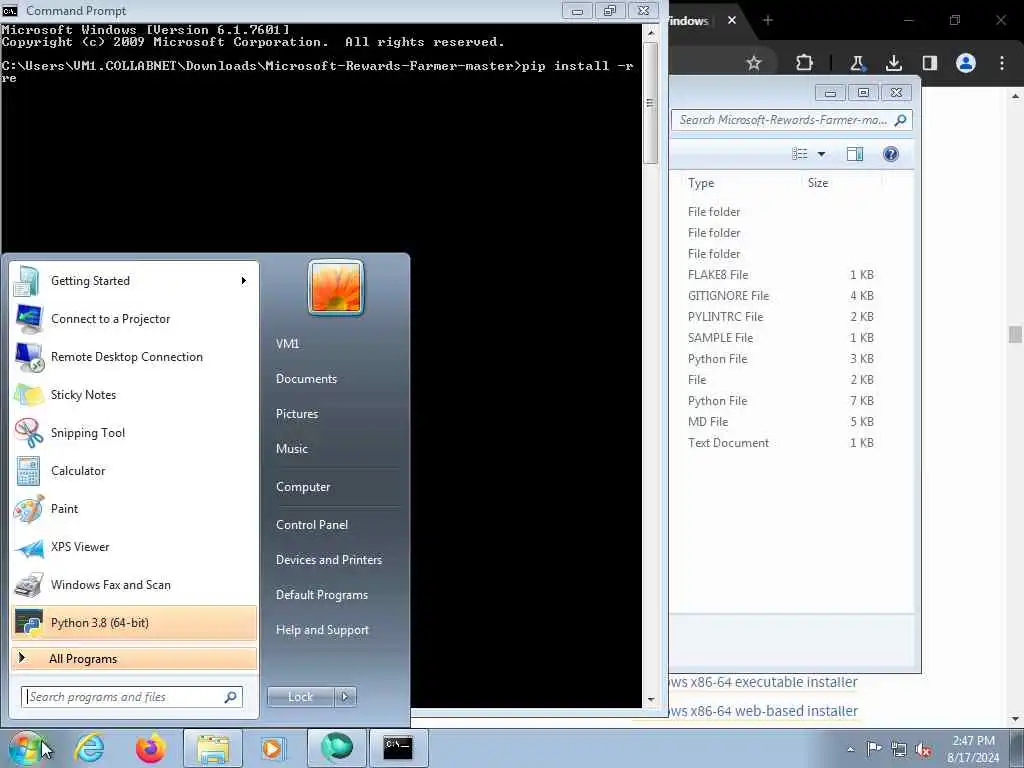Show hidden system tray icons
1024x768 pixels.
850,749
